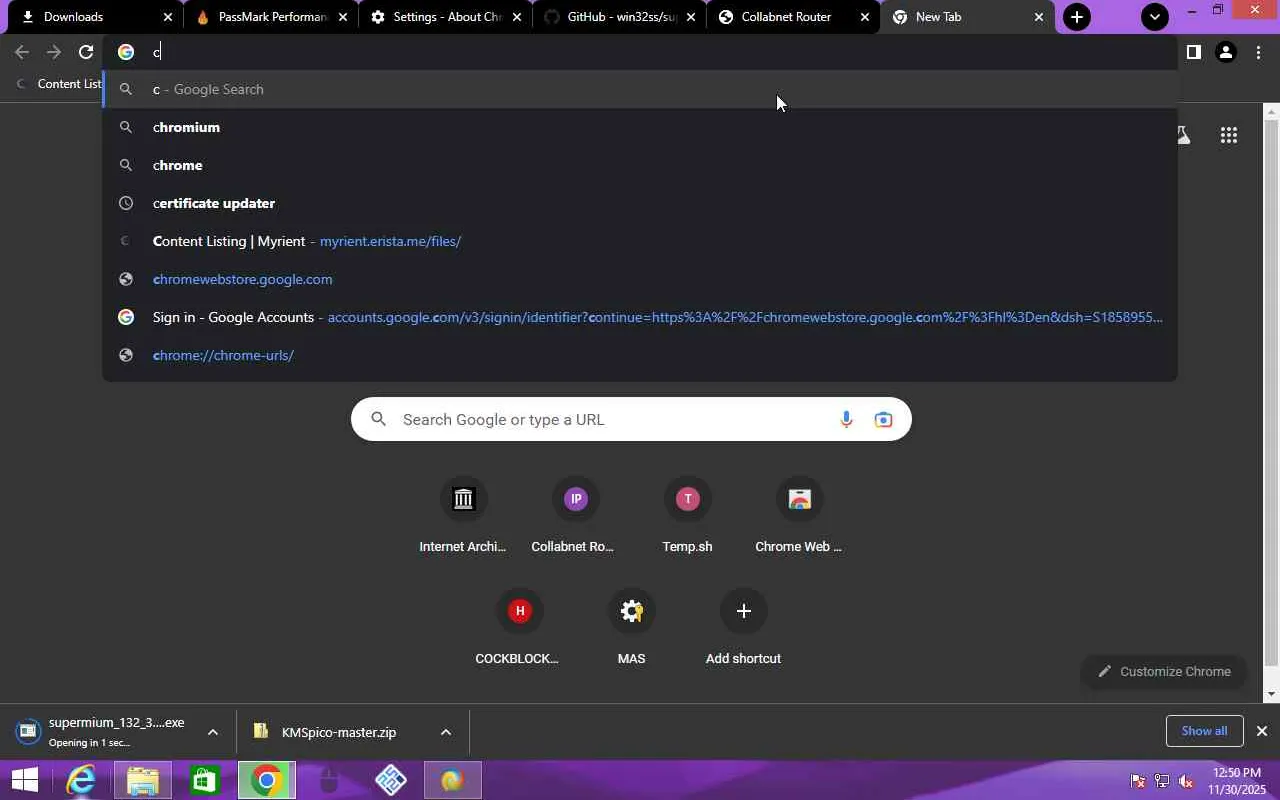The image size is (1280, 800).
Task: Open a new tab with plus button
Action: point(1076,17)
